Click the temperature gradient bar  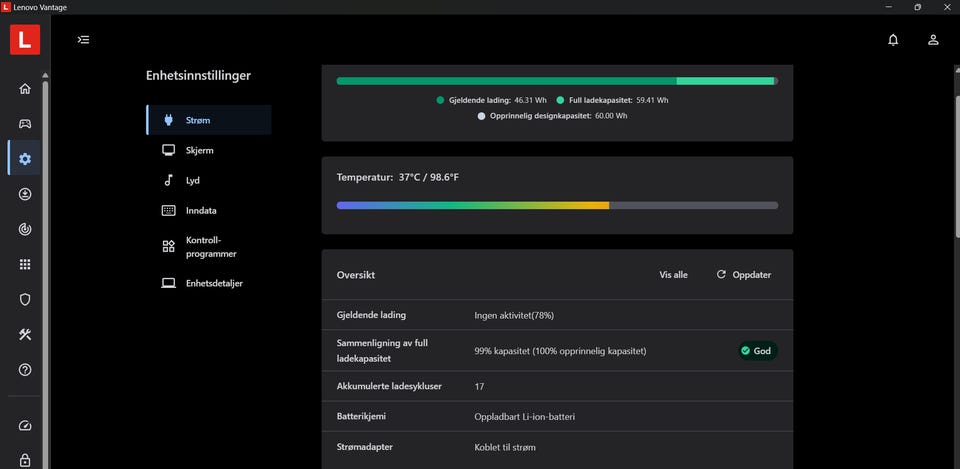point(557,206)
